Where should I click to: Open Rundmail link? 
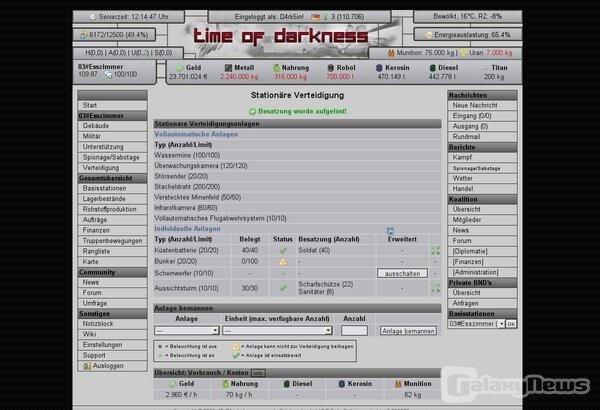tap(482, 137)
